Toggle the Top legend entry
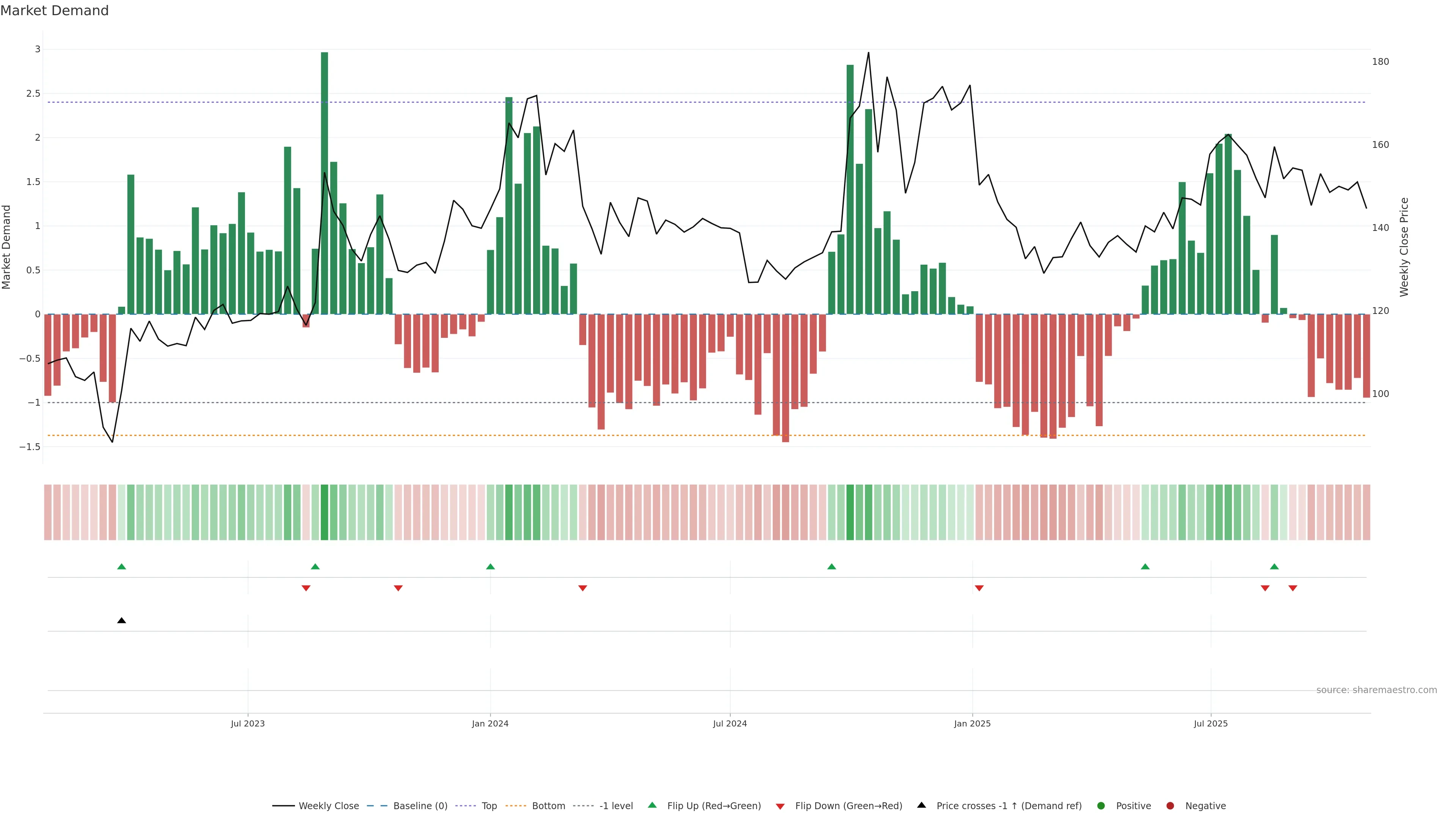This screenshot has height=819, width=1456. pos(489,806)
